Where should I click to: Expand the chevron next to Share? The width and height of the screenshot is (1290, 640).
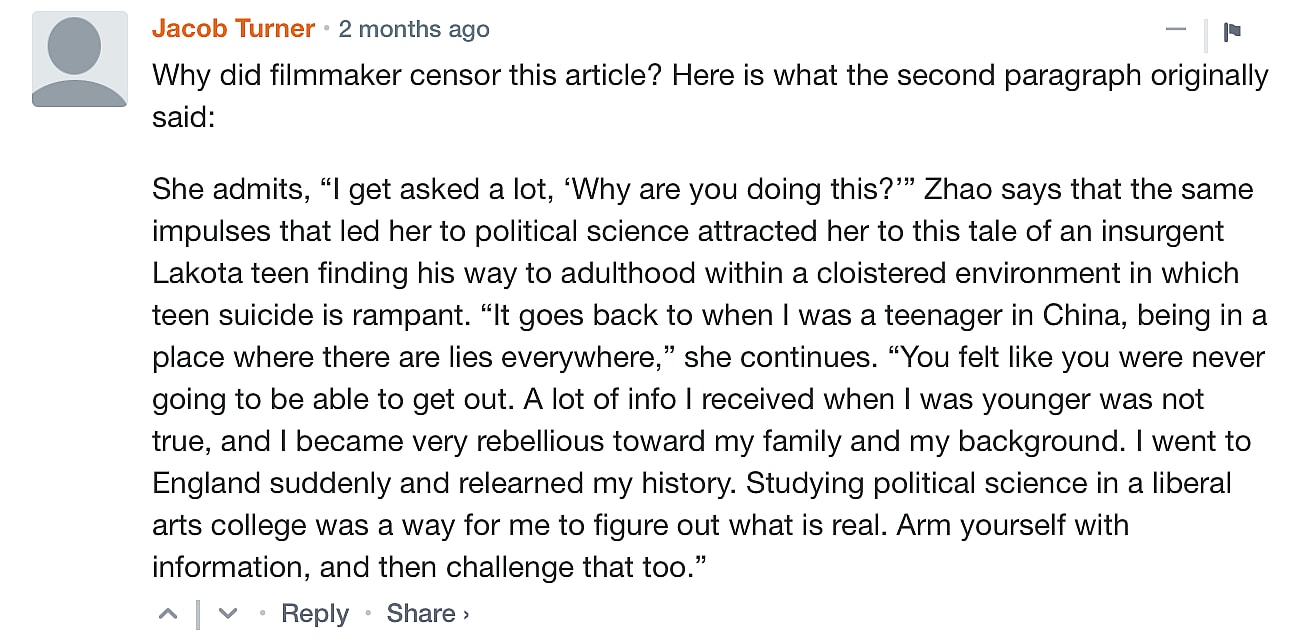[466, 614]
